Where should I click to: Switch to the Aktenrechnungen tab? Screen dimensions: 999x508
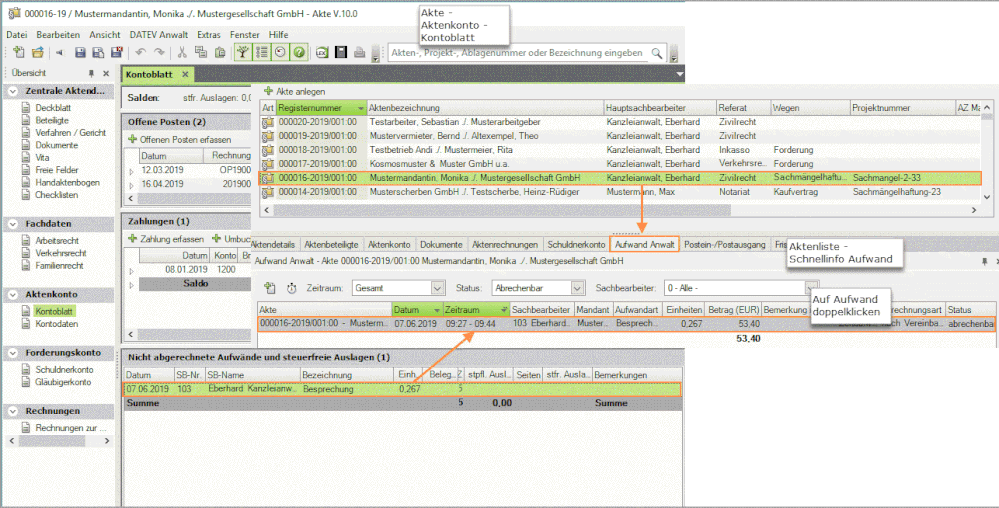(x=505, y=244)
